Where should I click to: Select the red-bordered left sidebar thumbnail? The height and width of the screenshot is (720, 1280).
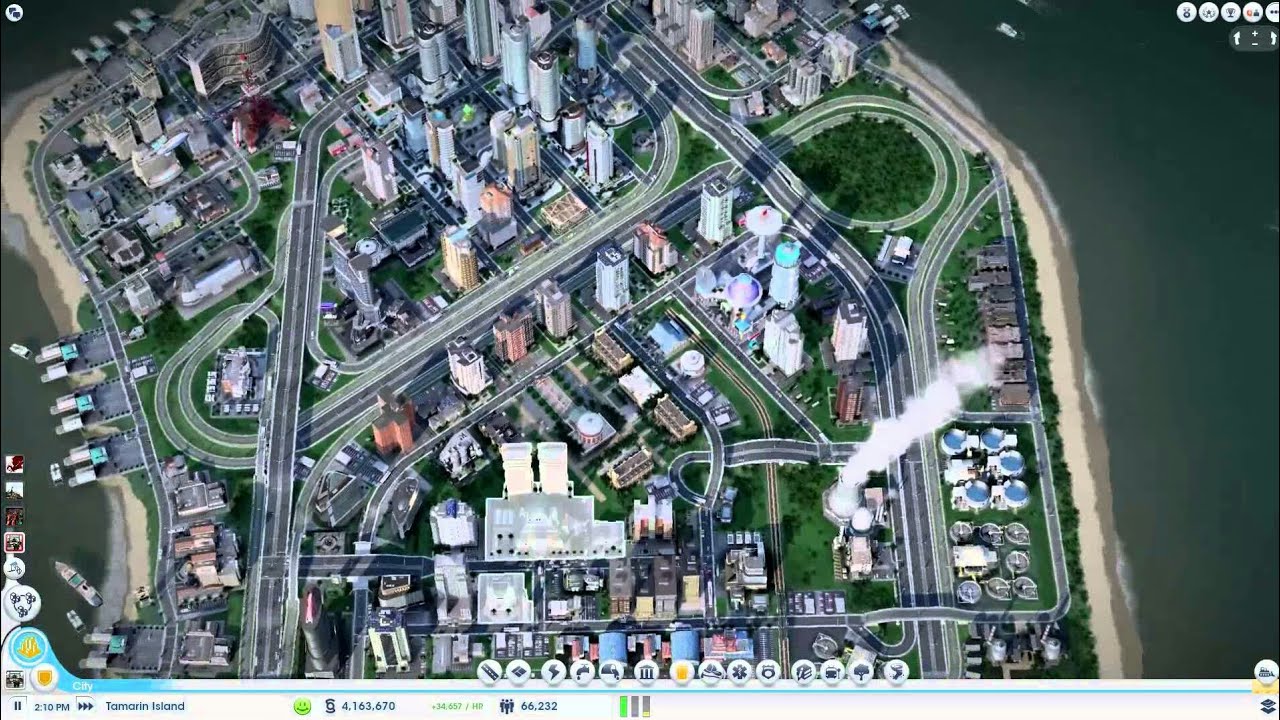click(x=14, y=543)
